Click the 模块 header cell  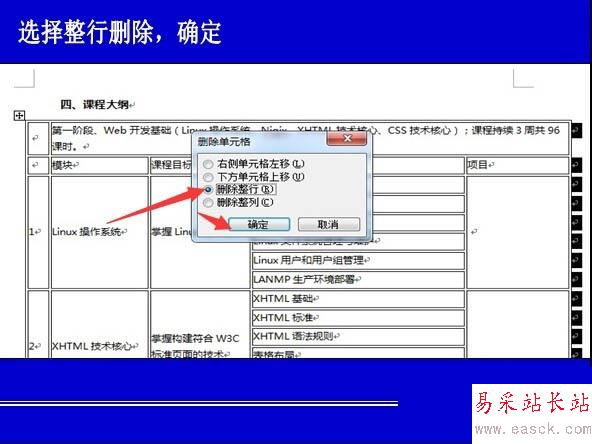click(x=99, y=165)
